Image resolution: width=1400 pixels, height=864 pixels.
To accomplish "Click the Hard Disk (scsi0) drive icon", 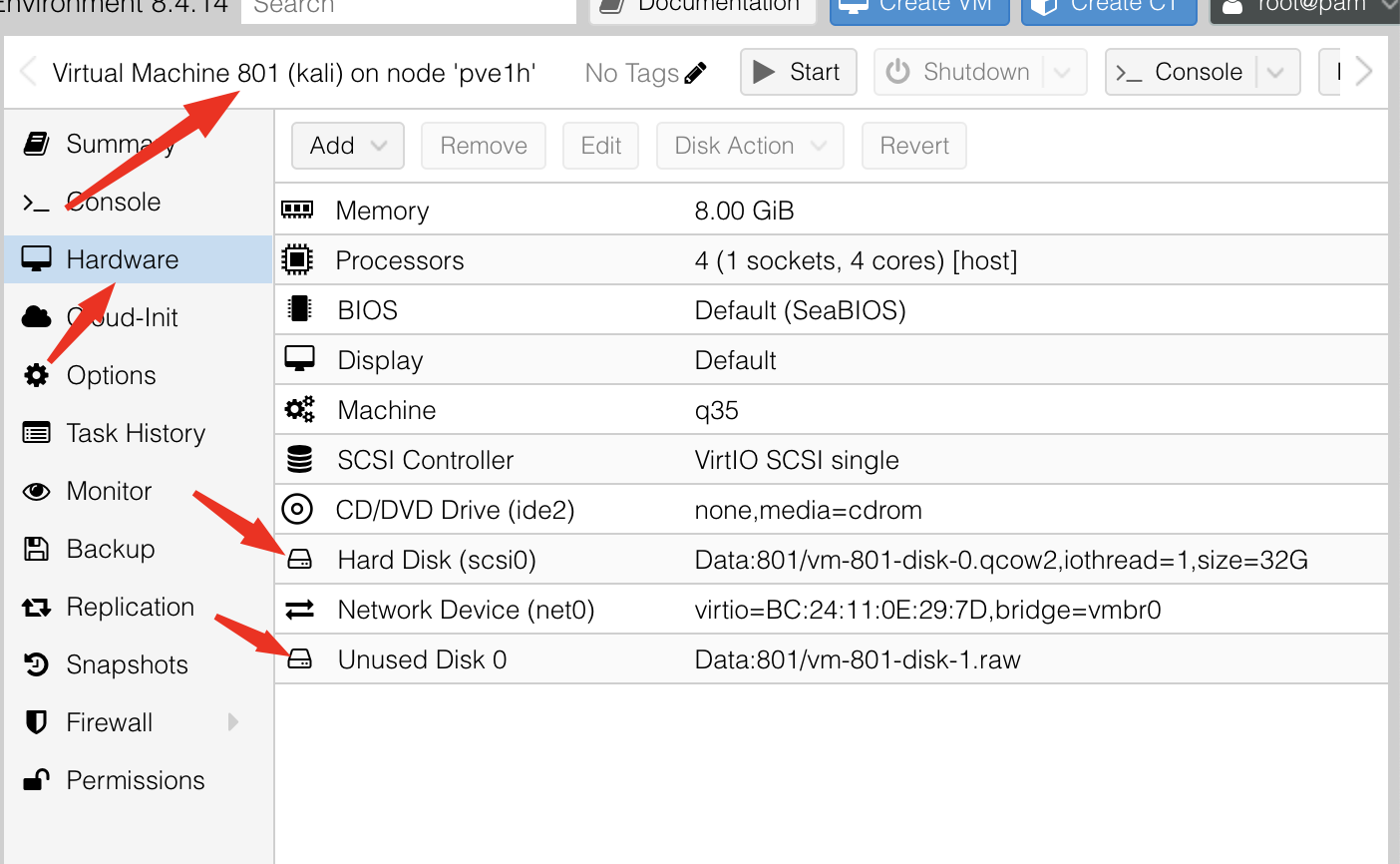I will [299, 560].
